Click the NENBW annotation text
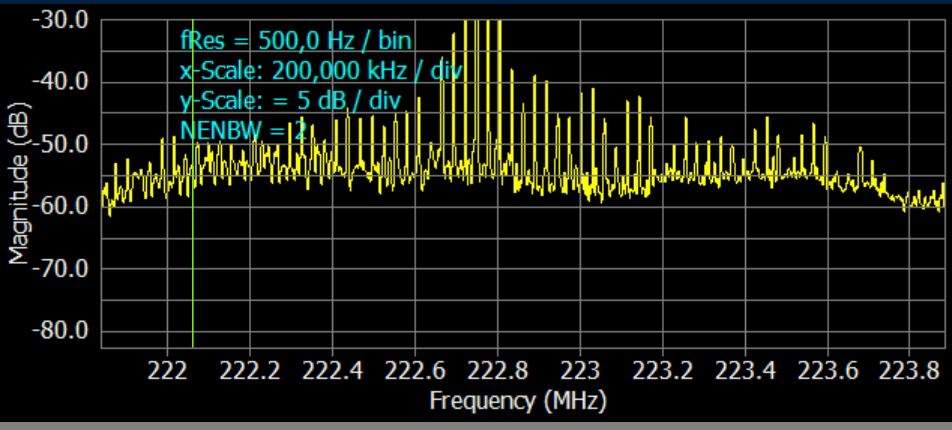The height and width of the screenshot is (430, 952). [242, 128]
